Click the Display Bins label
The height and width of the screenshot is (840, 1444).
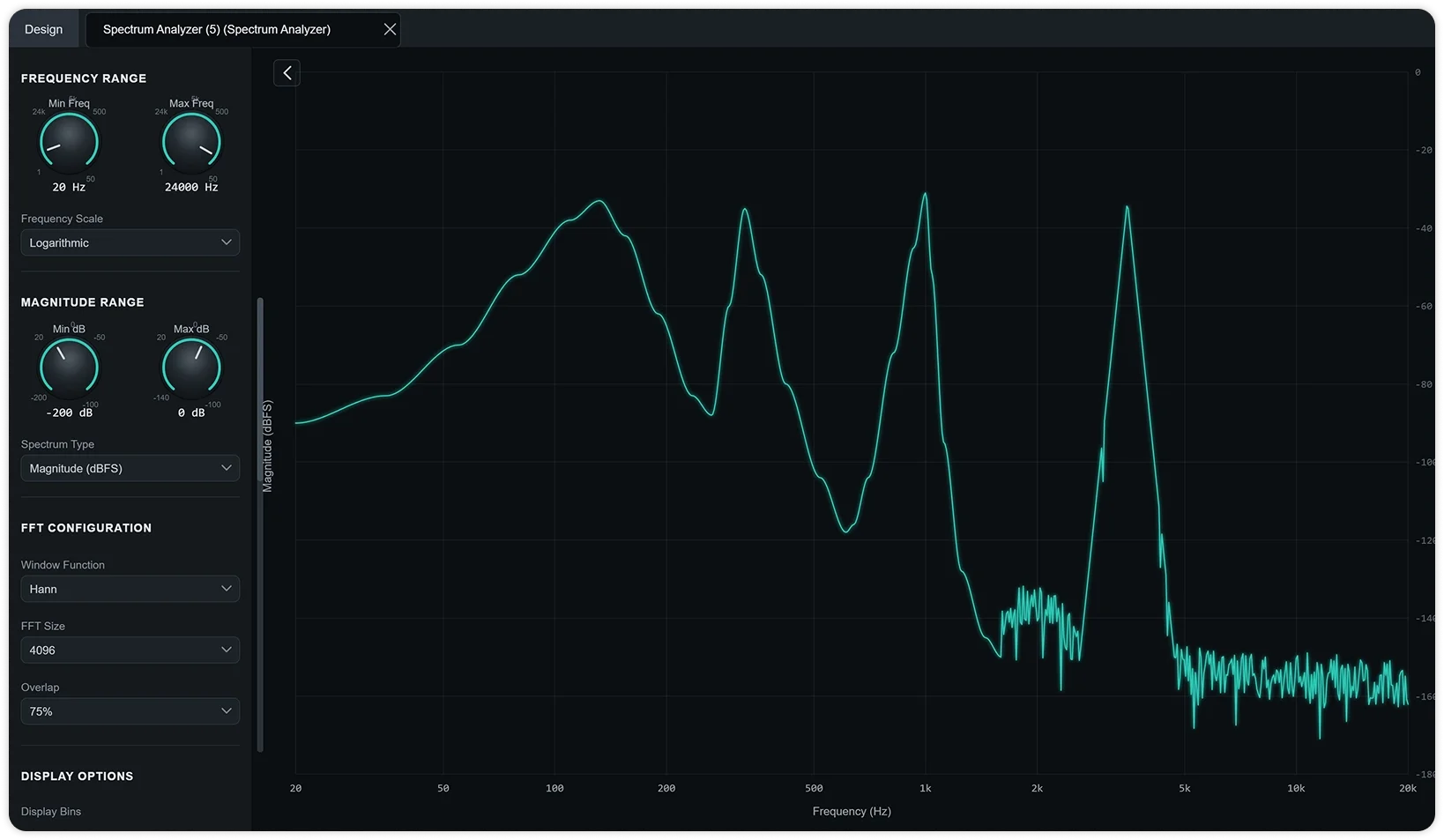(x=51, y=812)
